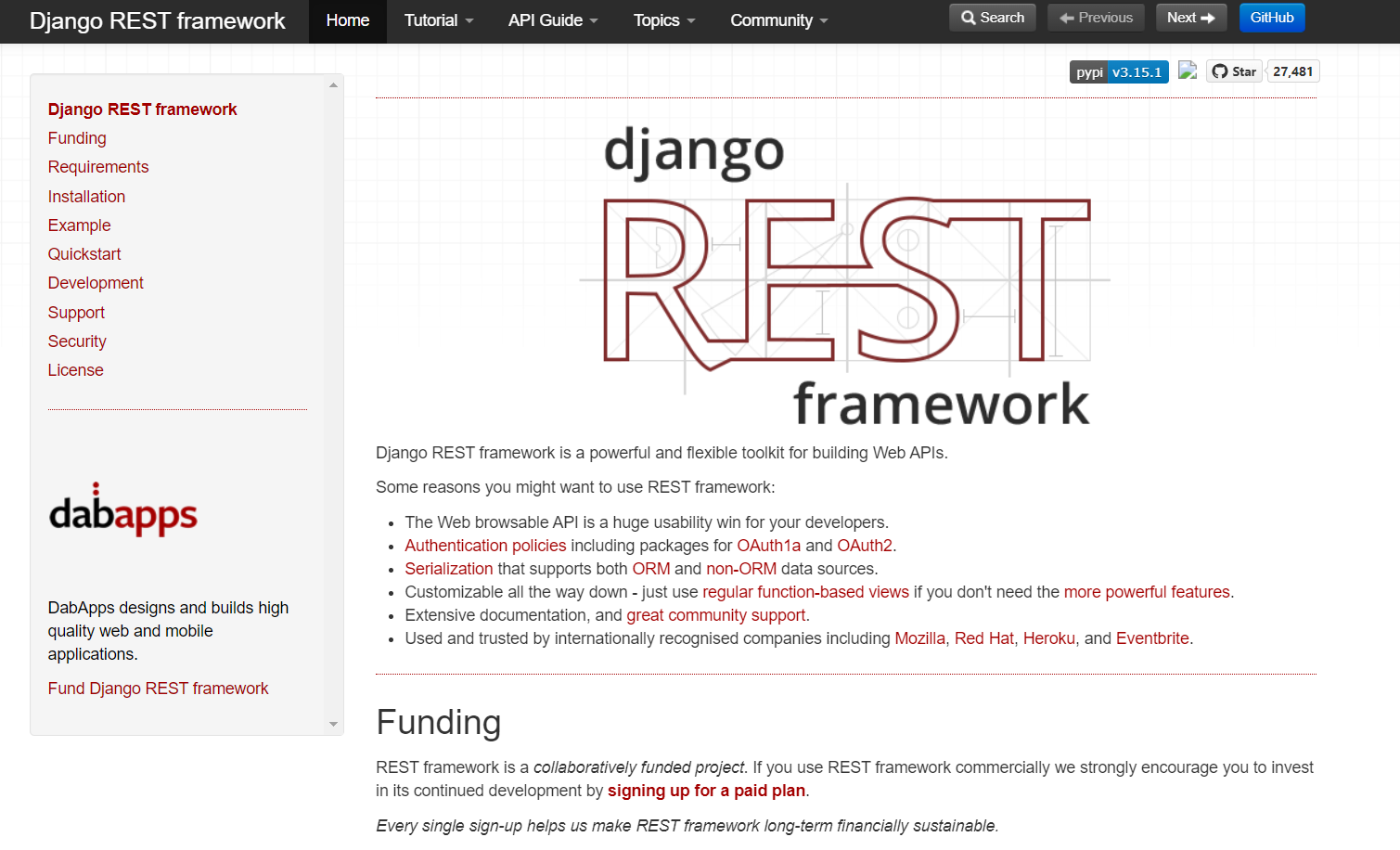The width and height of the screenshot is (1400, 850).
Task: Open signing up for a paid plan link
Action: click(706, 791)
